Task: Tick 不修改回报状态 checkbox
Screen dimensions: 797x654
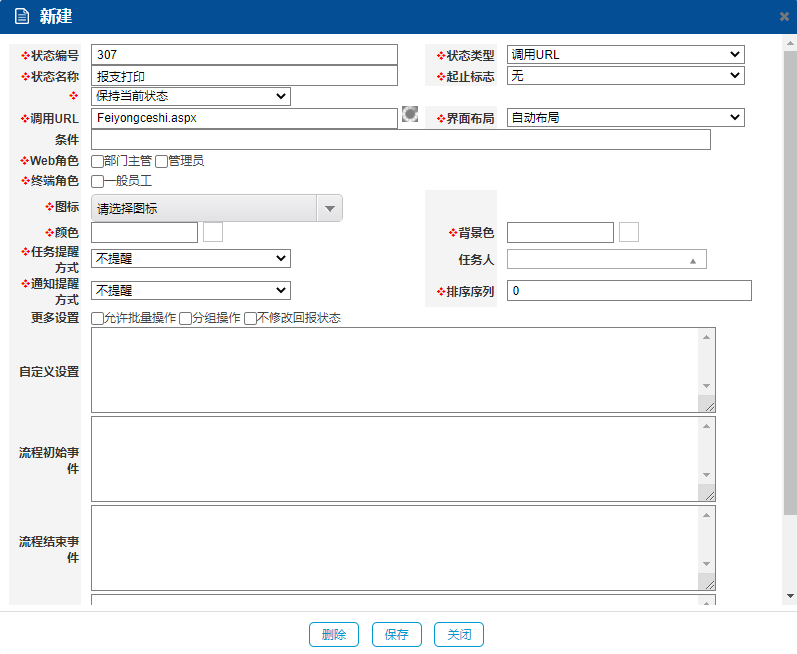Action: tap(251, 319)
